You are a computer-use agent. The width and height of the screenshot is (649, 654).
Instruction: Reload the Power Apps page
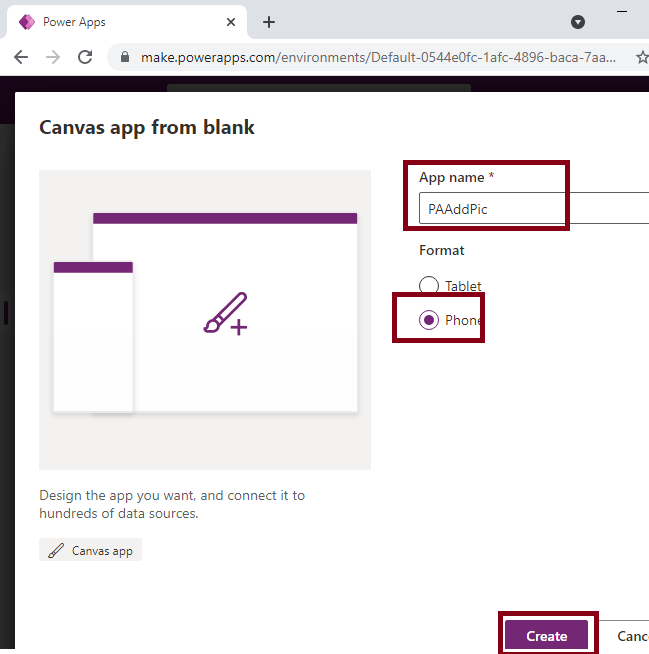tap(85, 57)
